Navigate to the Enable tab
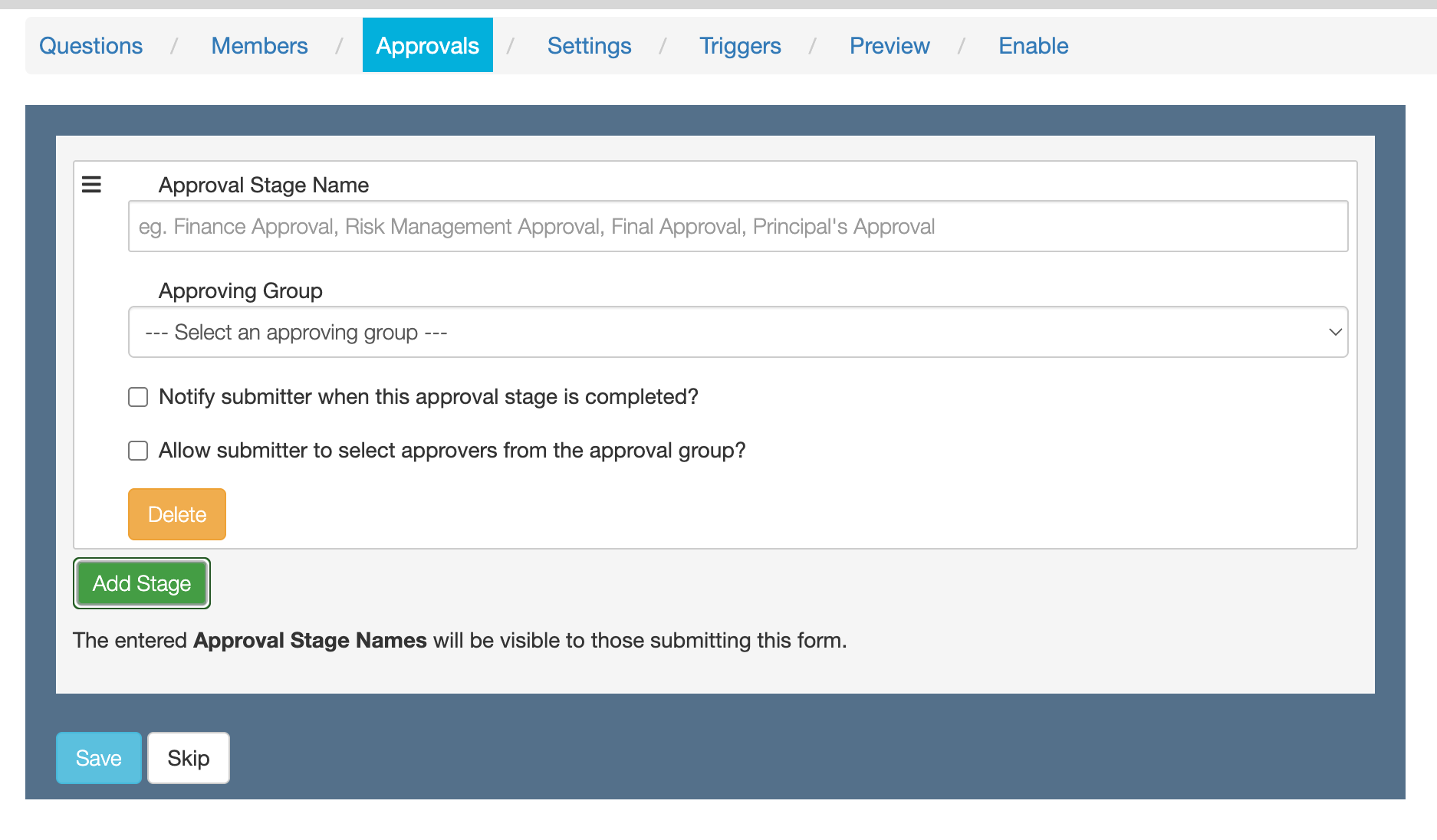The image size is (1437, 840). (x=1033, y=46)
